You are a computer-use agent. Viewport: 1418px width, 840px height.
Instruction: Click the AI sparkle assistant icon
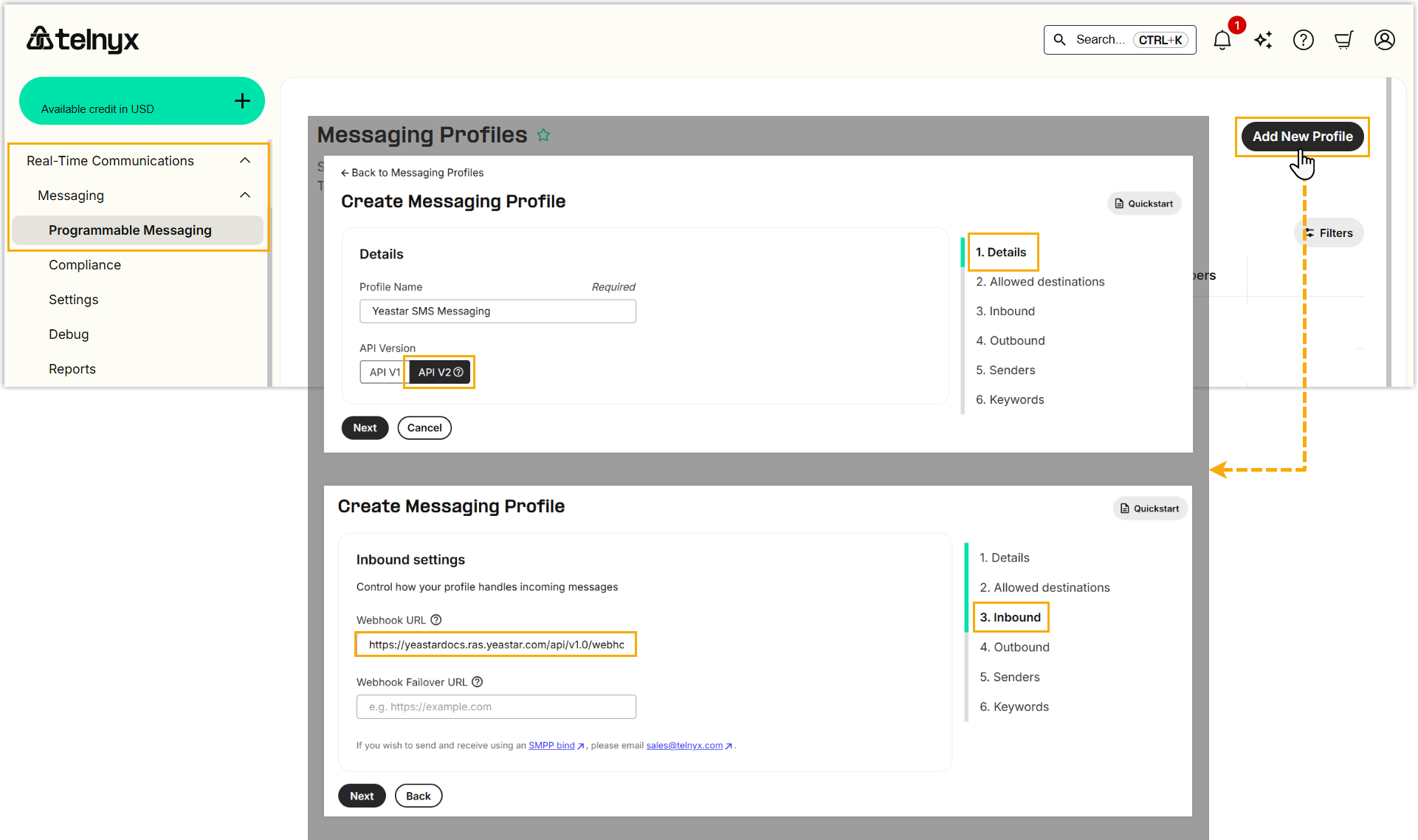(1263, 40)
